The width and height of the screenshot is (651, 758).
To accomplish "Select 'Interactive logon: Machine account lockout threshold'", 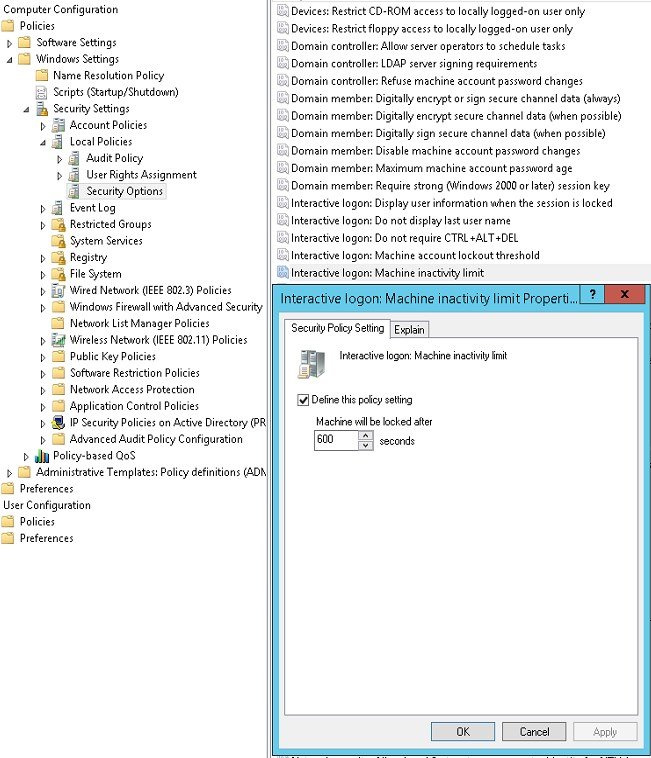I will click(x=415, y=255).
